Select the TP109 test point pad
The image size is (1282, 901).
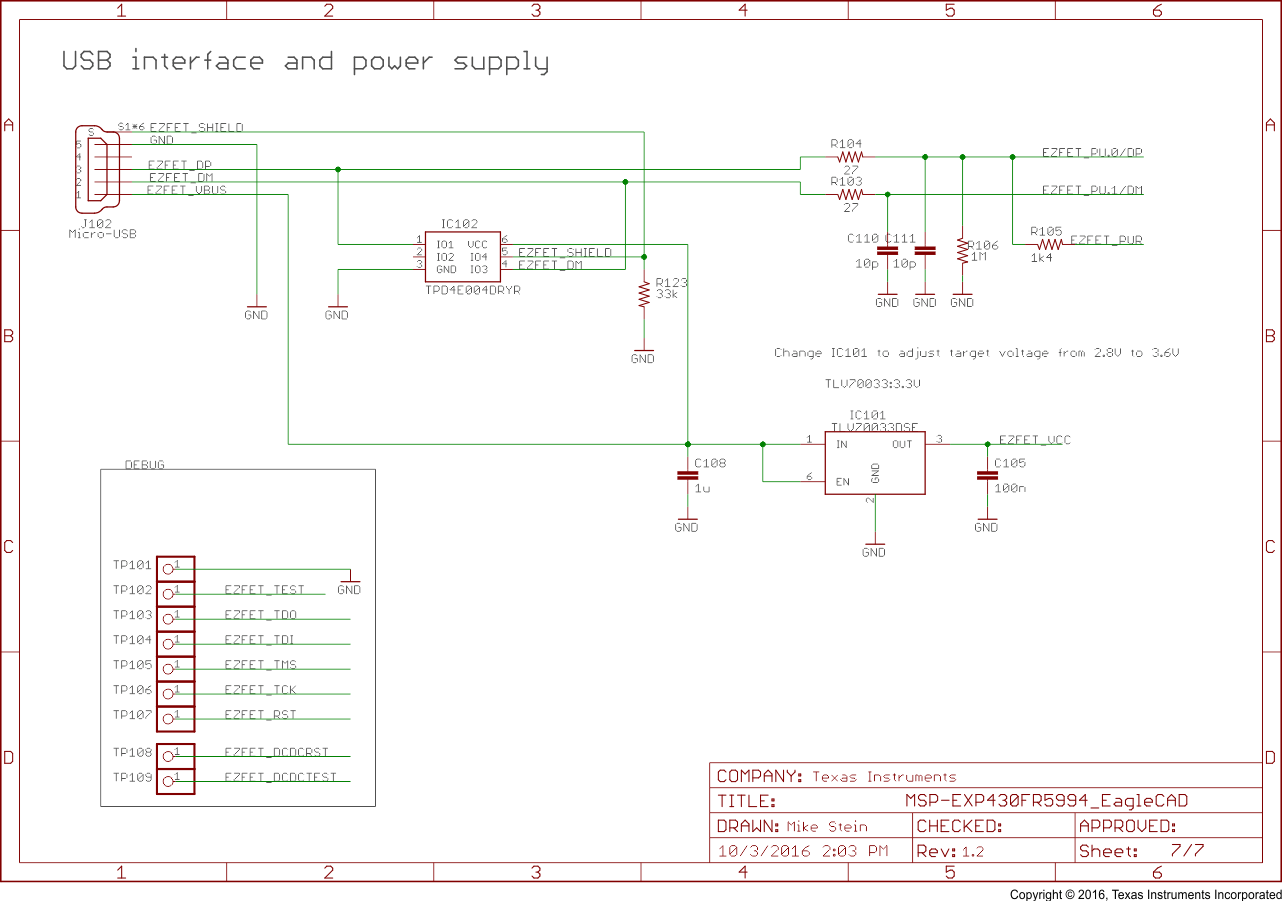pos(175,780)
